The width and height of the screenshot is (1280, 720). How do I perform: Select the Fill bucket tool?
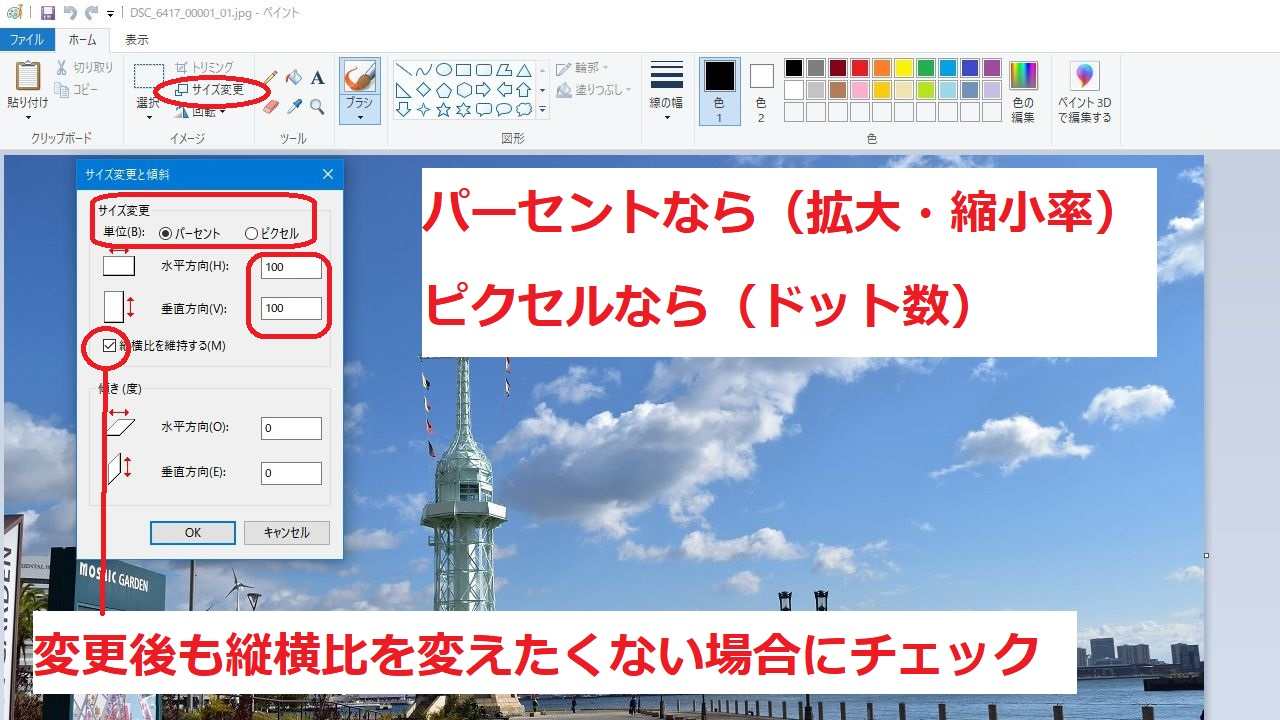[294, 77]
